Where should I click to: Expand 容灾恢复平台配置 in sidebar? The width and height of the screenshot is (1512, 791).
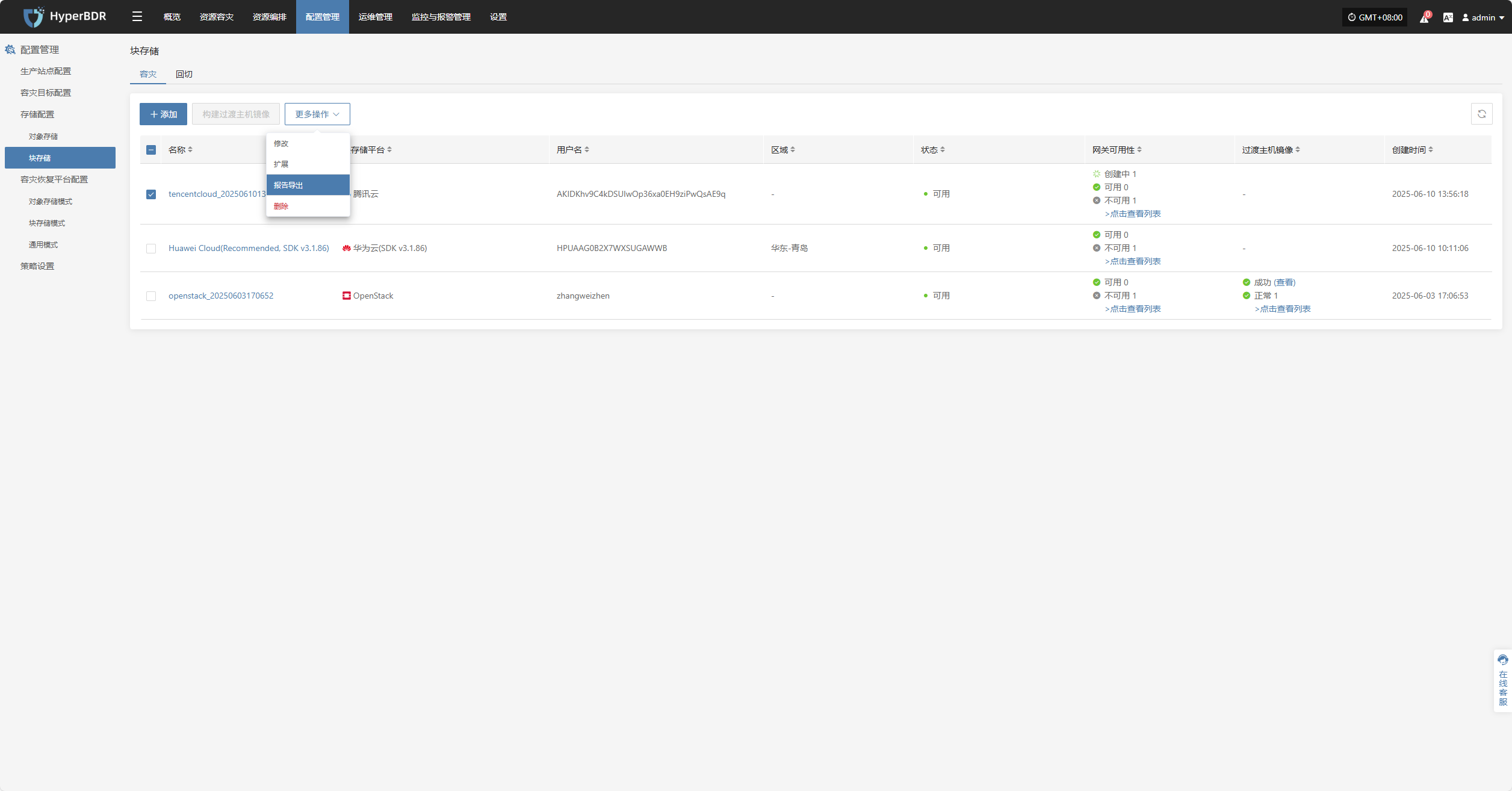(x=54, y=179)
